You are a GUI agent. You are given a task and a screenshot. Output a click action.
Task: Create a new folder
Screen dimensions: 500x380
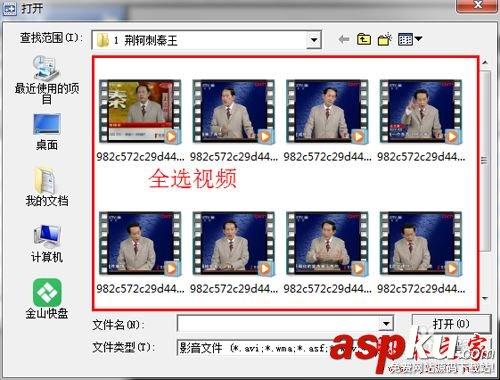(385, 39)
